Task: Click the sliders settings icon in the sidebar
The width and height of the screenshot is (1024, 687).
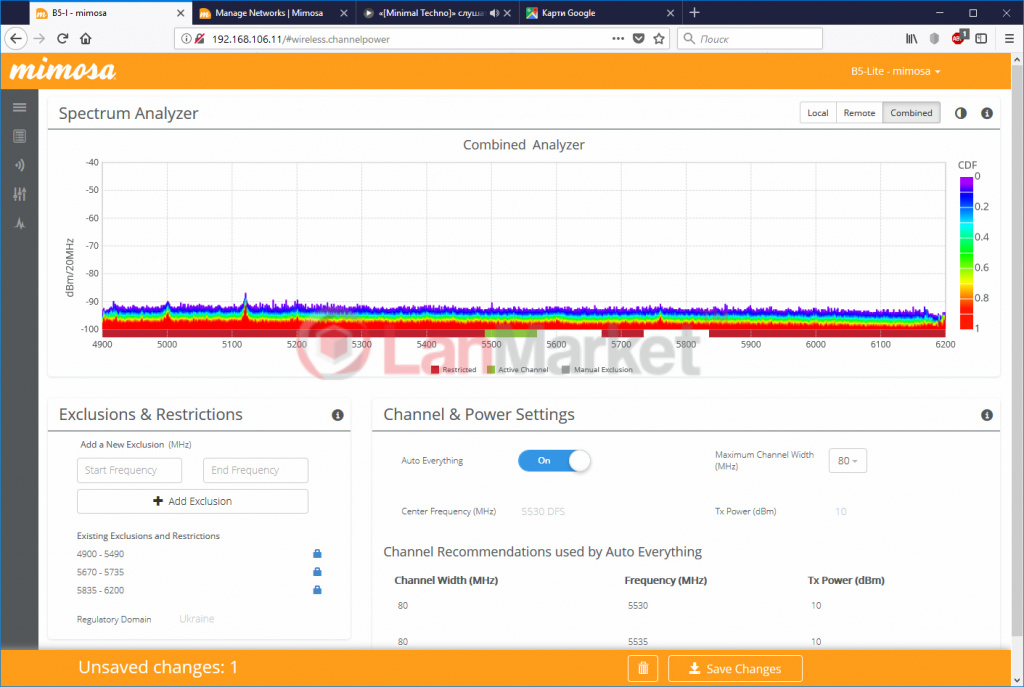Action: tap(19, 194)
